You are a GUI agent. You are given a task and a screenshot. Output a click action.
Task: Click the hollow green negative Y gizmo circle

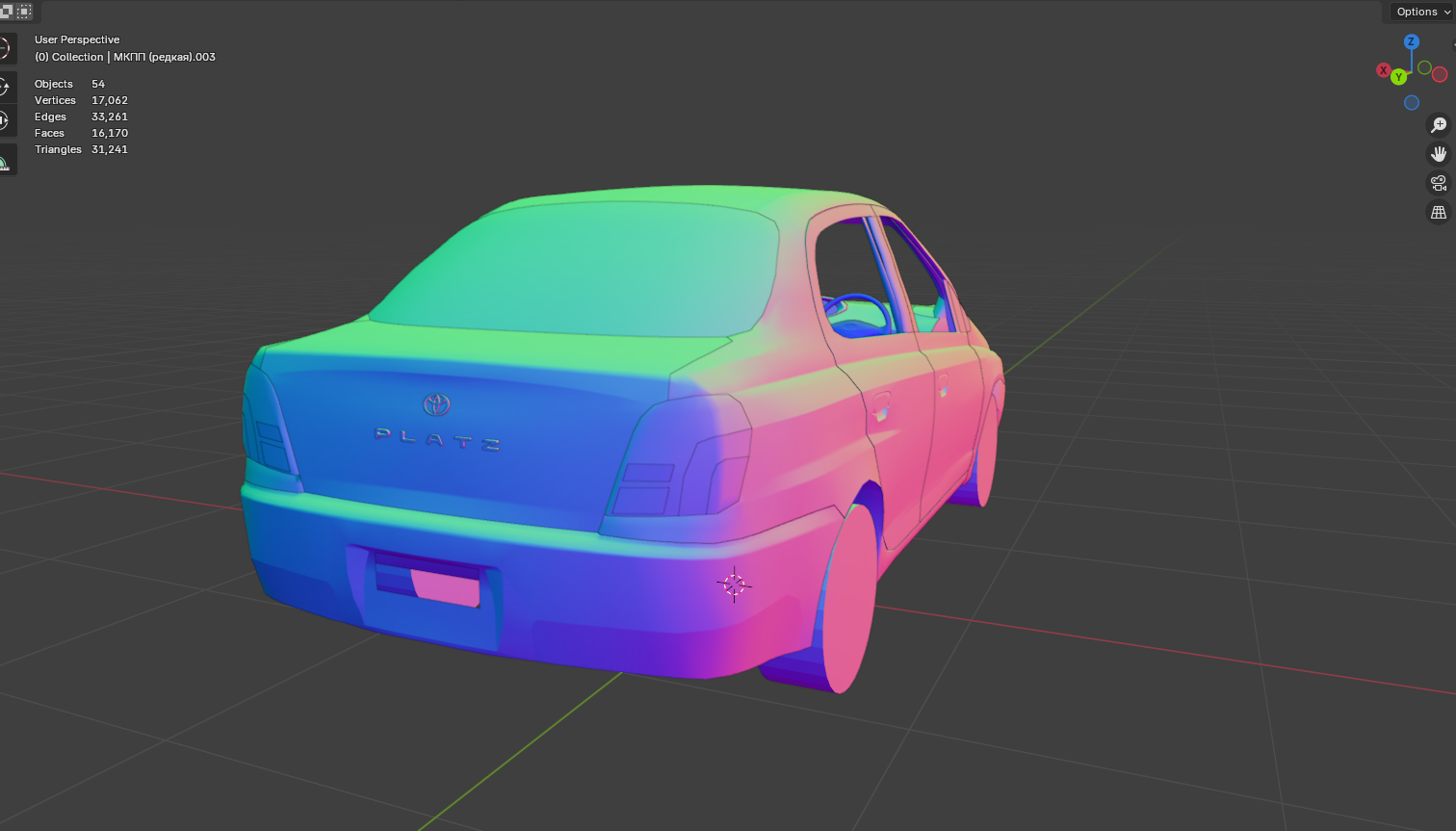click(x=1424, y=67)
